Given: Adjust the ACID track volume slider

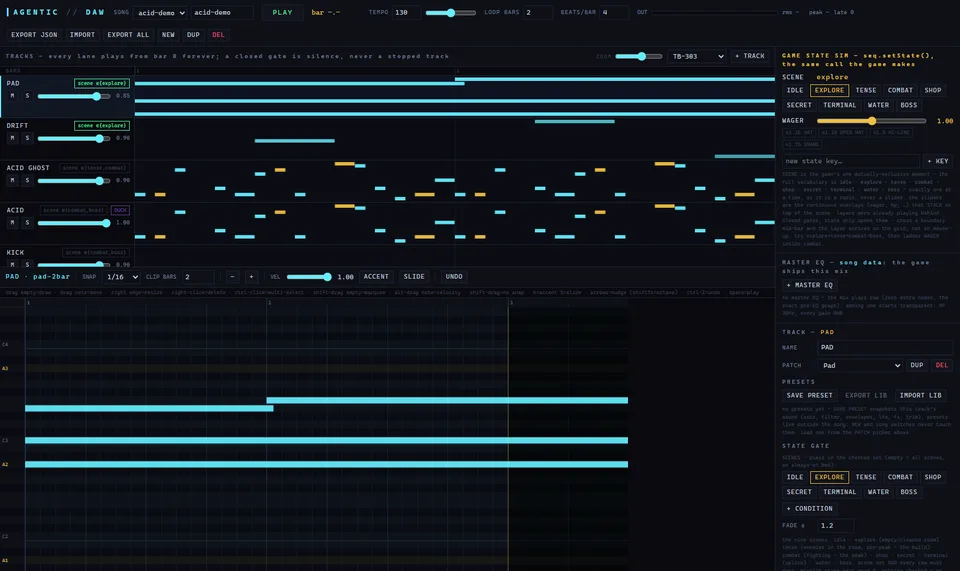Looking at the screenshot, I should [x=74, y=223].
